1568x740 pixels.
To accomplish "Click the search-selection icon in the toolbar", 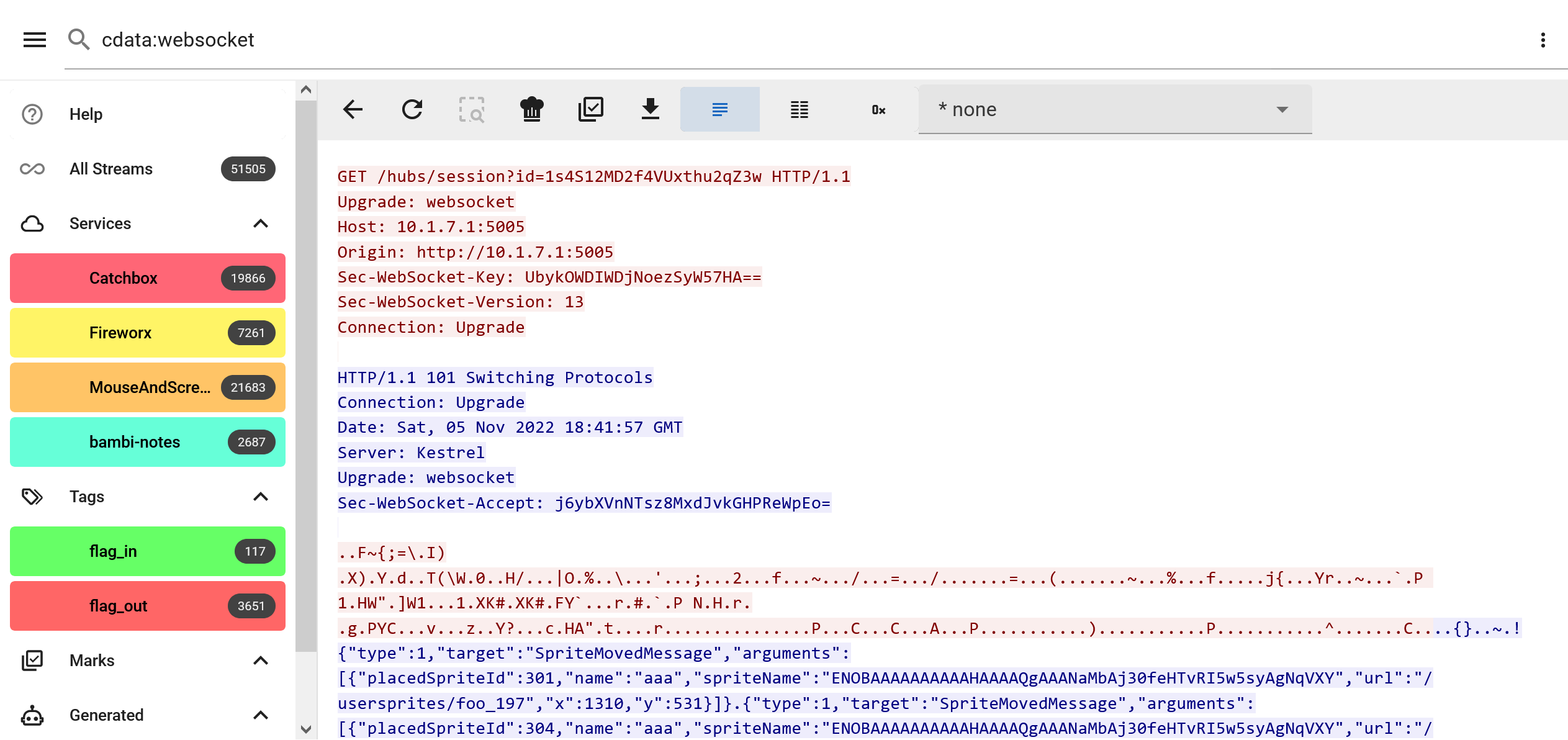I will [472, 109].
